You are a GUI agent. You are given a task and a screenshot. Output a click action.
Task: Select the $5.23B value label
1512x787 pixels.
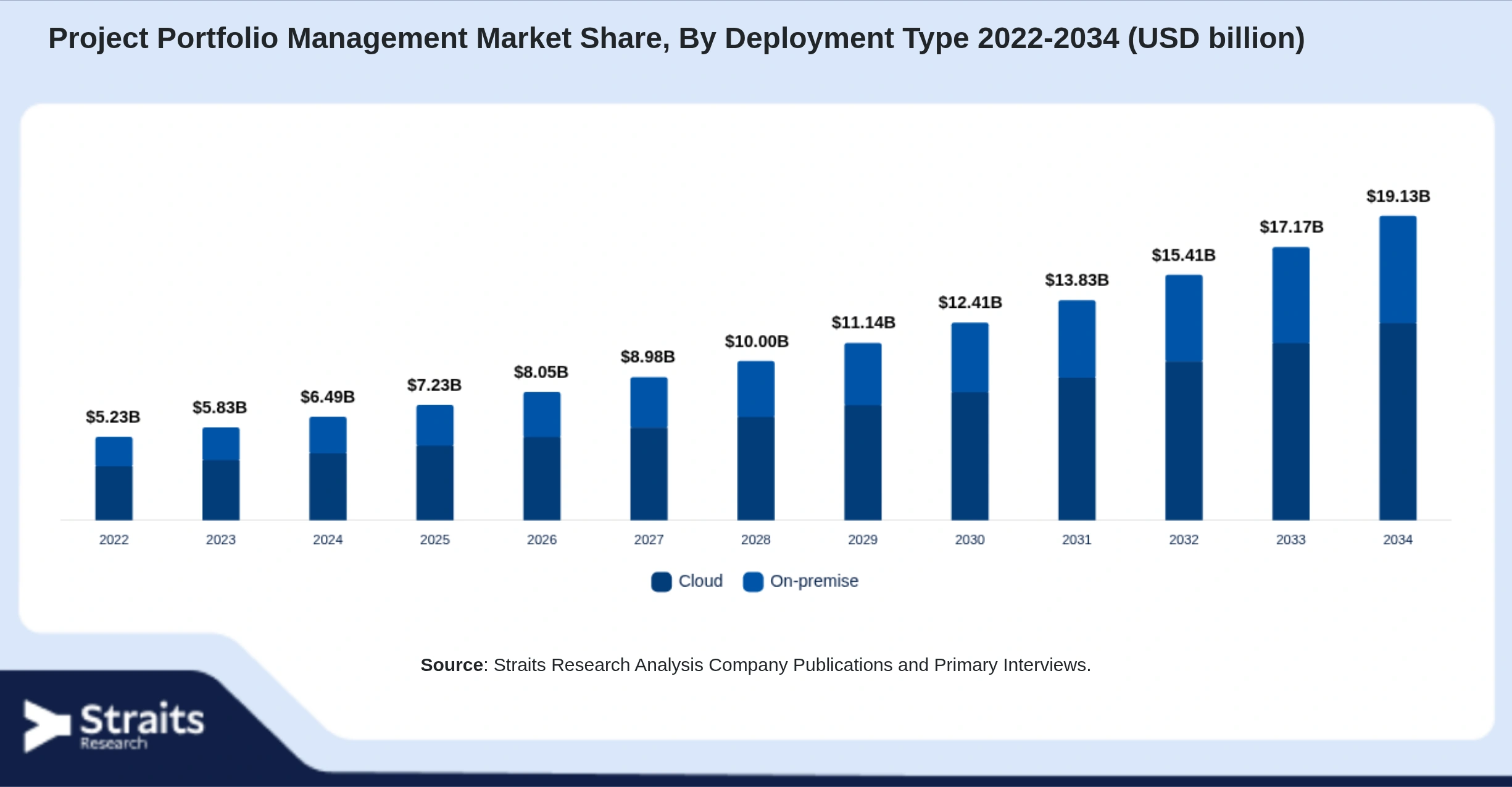click(x=113, y=417)
